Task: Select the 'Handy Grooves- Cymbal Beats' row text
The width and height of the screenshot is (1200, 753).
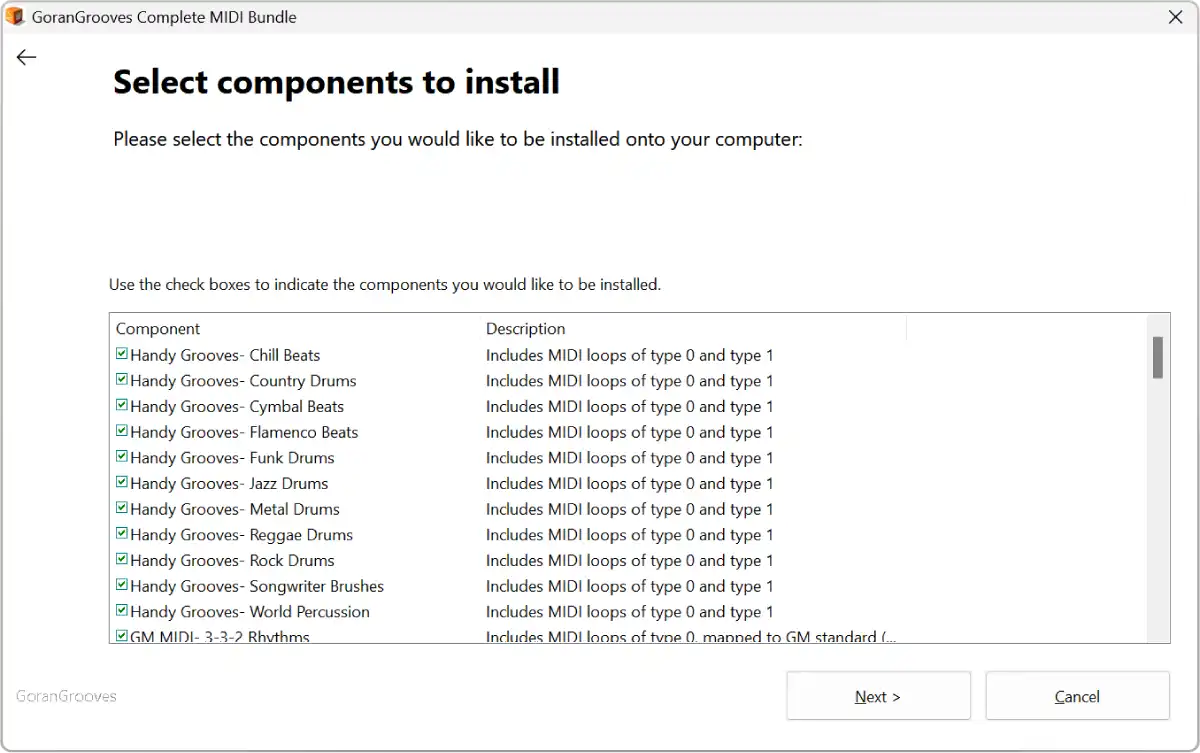Action: click(x=237, y=407)
